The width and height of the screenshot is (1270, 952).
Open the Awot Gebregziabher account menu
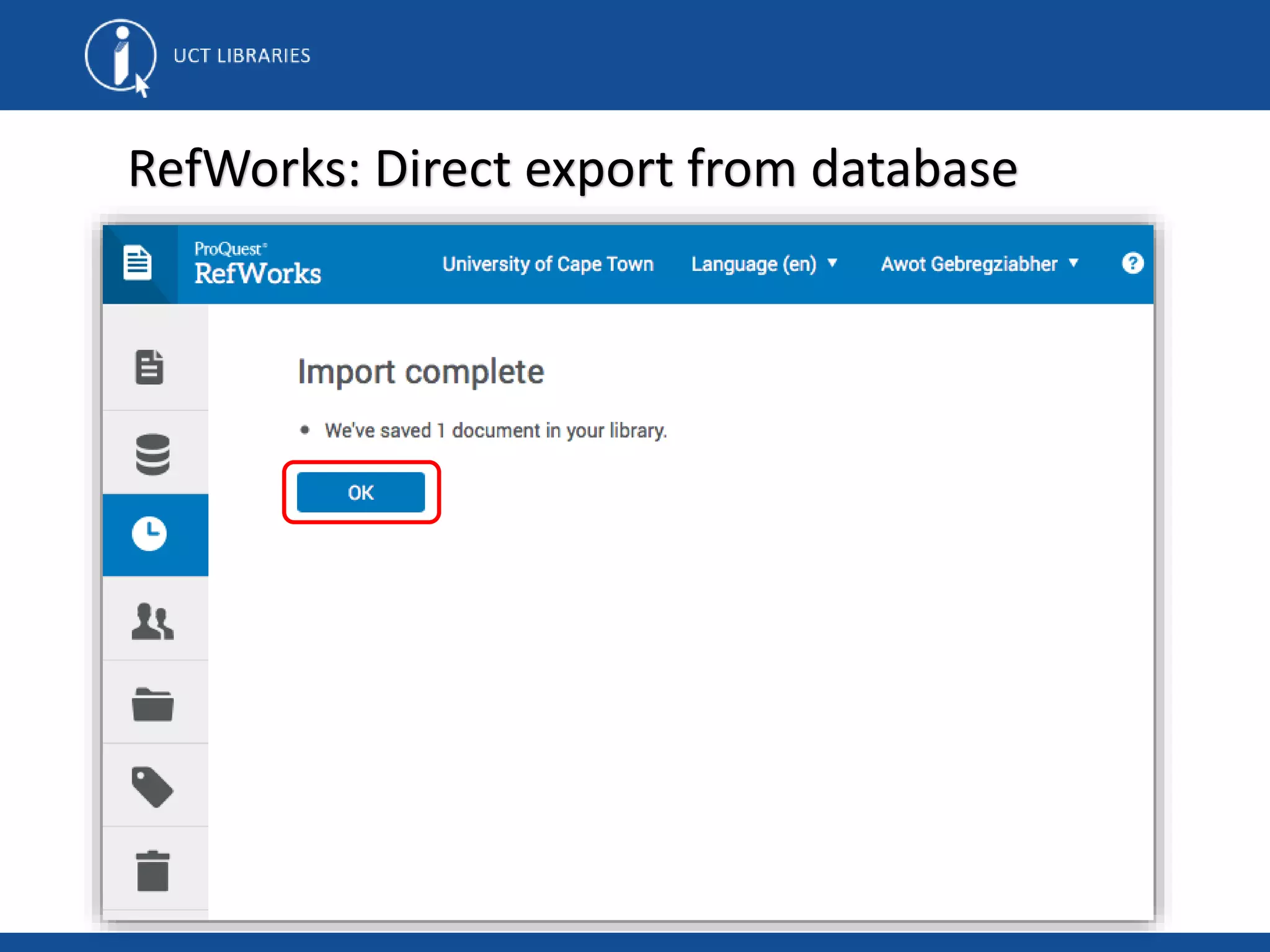click(x=980, y=264)
